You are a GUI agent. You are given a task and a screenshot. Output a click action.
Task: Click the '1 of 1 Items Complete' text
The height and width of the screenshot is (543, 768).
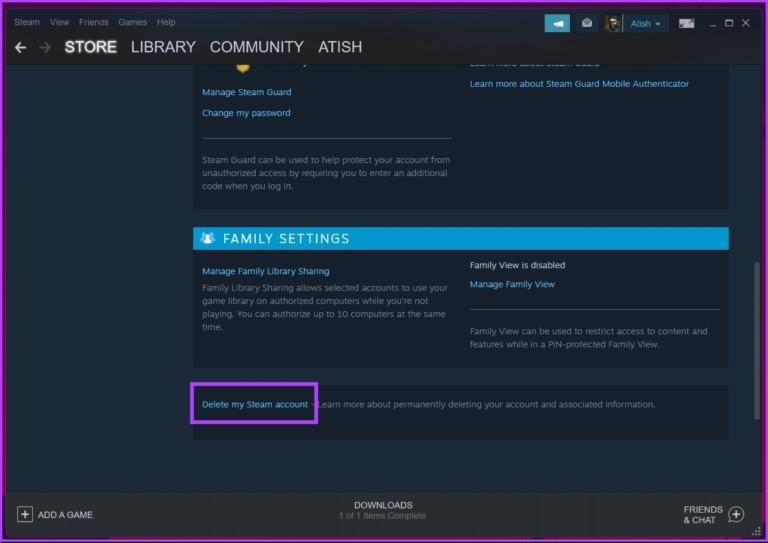coord(382,516)
